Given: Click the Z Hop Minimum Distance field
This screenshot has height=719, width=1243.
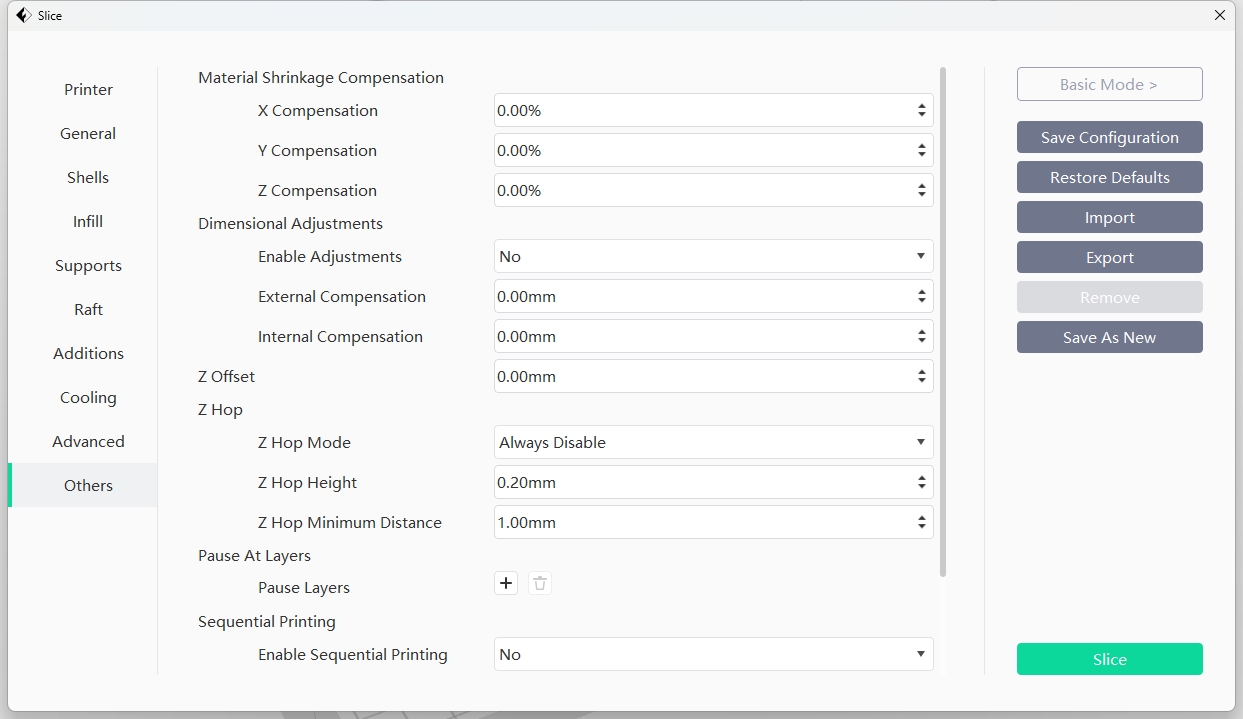Looking at the screenshot, I should coord(700,523).
